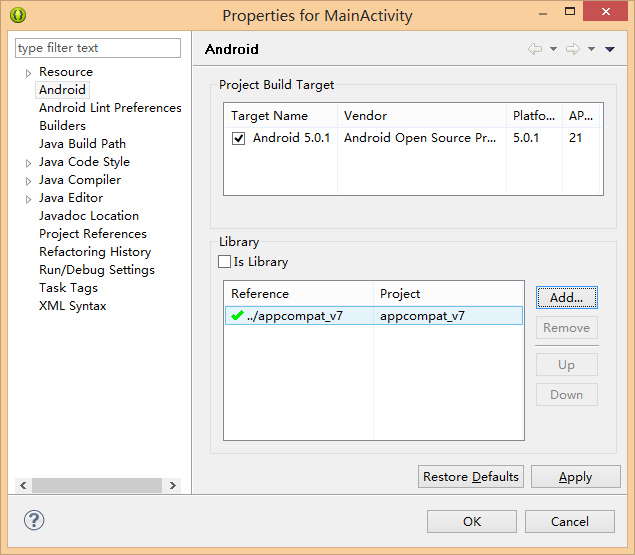
Task: Toggle the Android 5.0.1 target checkbox
Action: tap(239, 138)
